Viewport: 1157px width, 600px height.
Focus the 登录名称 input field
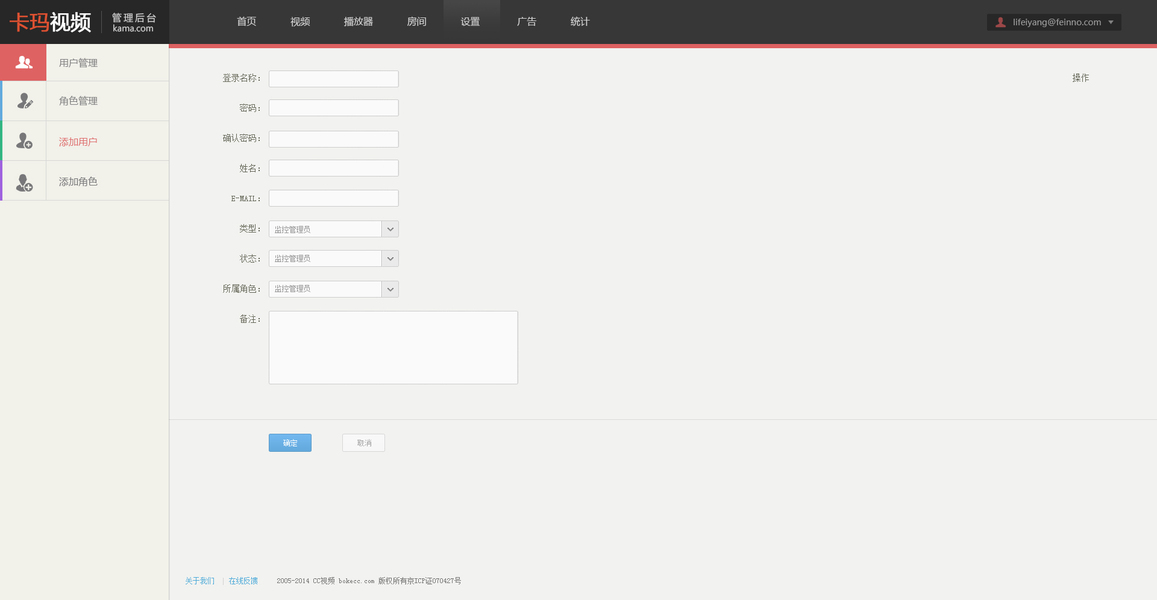click(334, 78)
